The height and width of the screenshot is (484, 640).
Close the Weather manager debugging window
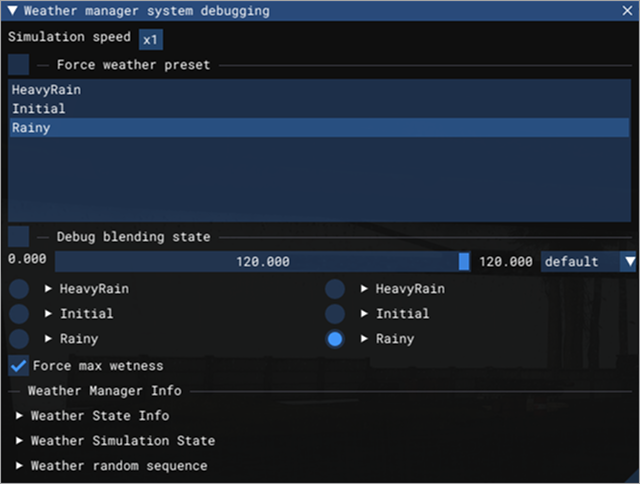point(627,11)
